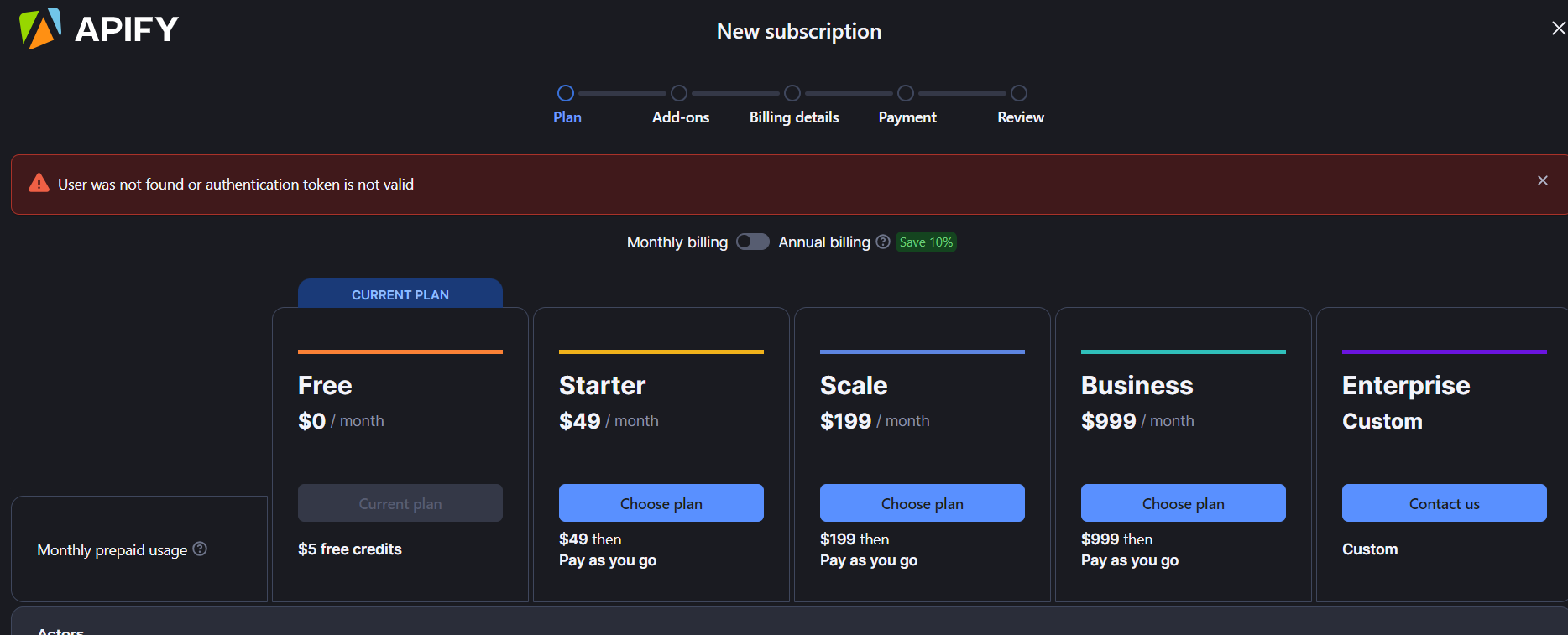1568x635 pixels.
Task: Click the Apify logo icon
Action: pos(40,29)
